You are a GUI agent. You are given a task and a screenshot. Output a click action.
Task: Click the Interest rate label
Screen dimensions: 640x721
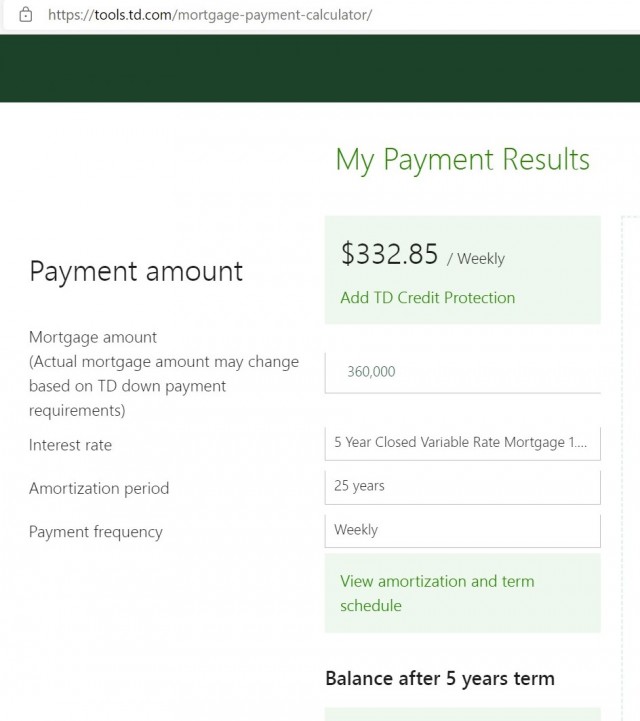(70, 445)
